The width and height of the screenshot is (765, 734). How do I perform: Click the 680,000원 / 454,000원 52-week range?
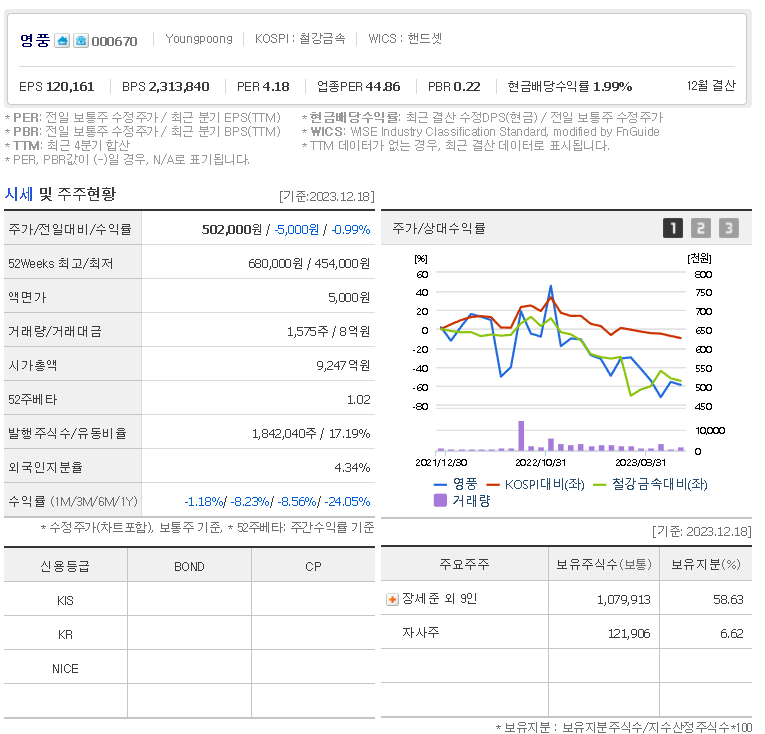pos(309,264)
